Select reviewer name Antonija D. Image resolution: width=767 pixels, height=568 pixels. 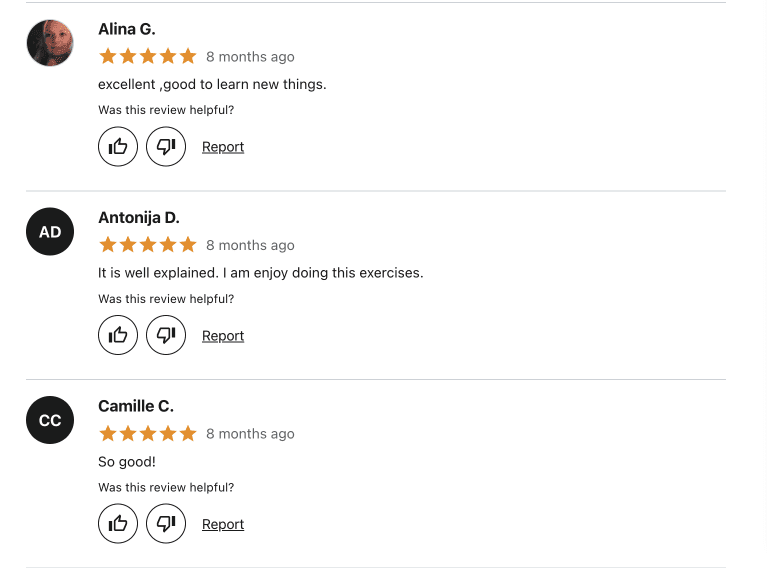pos(139,218)
